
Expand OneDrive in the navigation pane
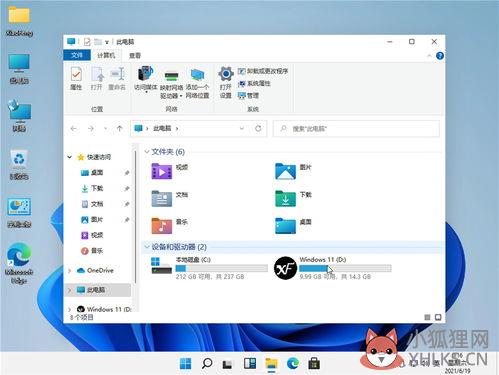click(70, 271)
